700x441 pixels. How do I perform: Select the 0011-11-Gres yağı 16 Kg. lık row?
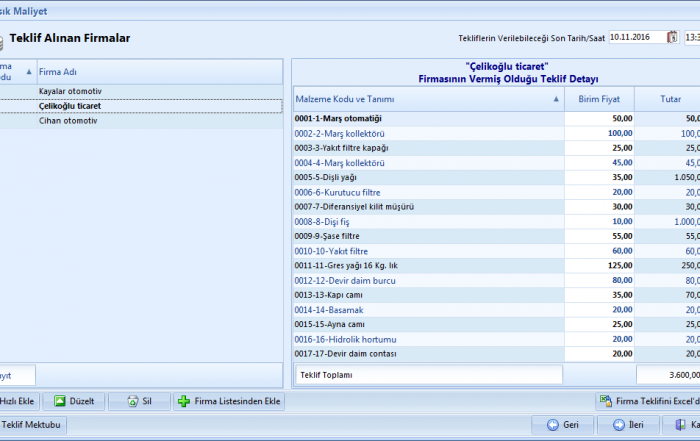click(x=428, y=265)
